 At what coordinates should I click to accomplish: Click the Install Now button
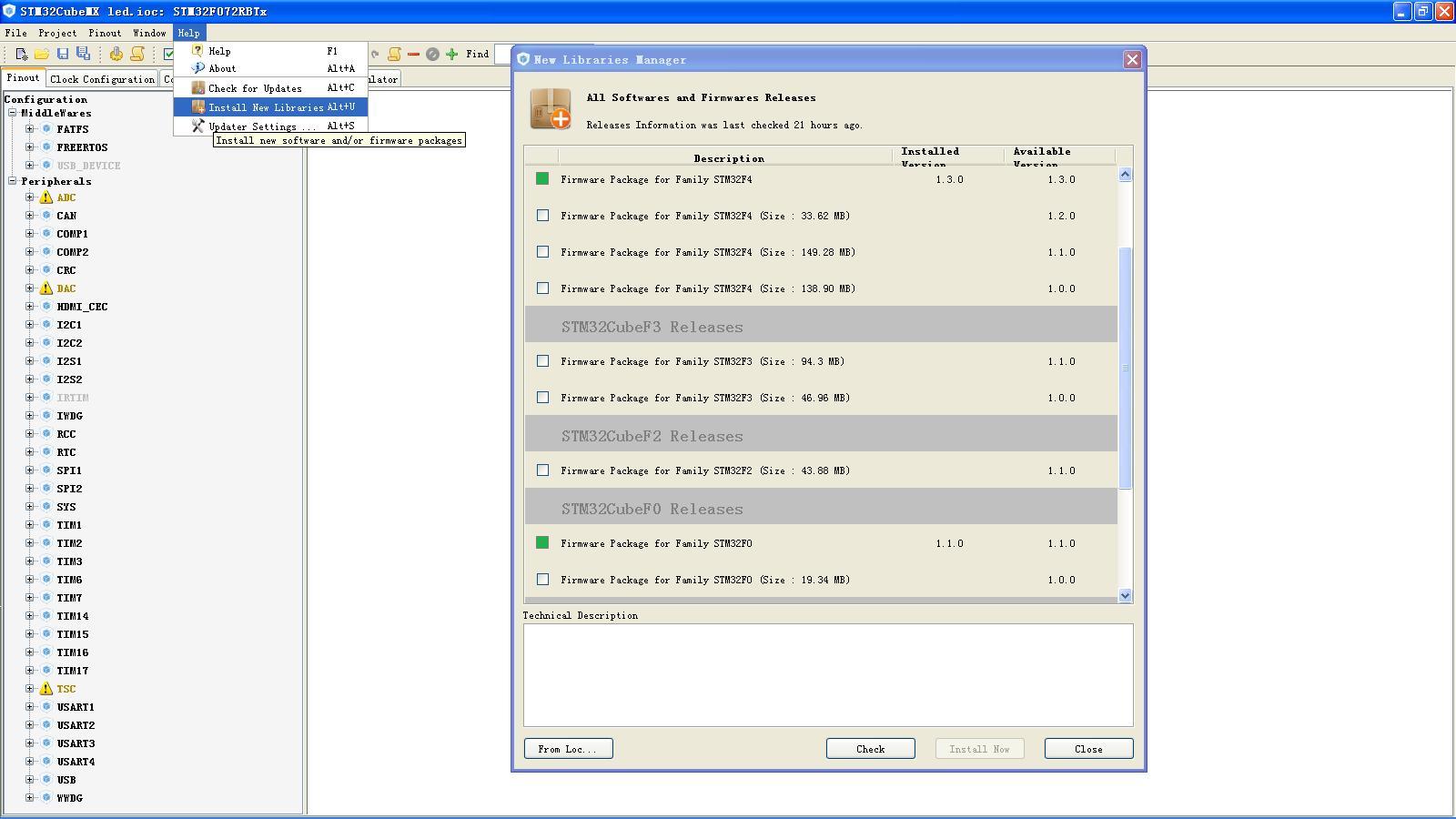980,749
